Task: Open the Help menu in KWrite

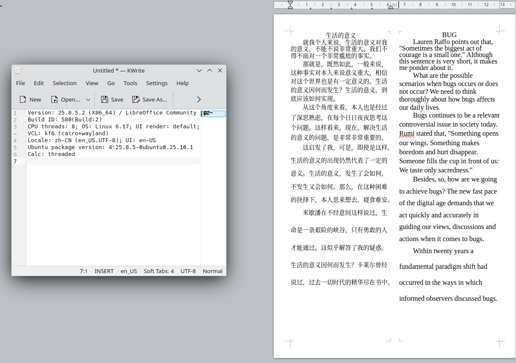Action: click(x=182, y=83)
